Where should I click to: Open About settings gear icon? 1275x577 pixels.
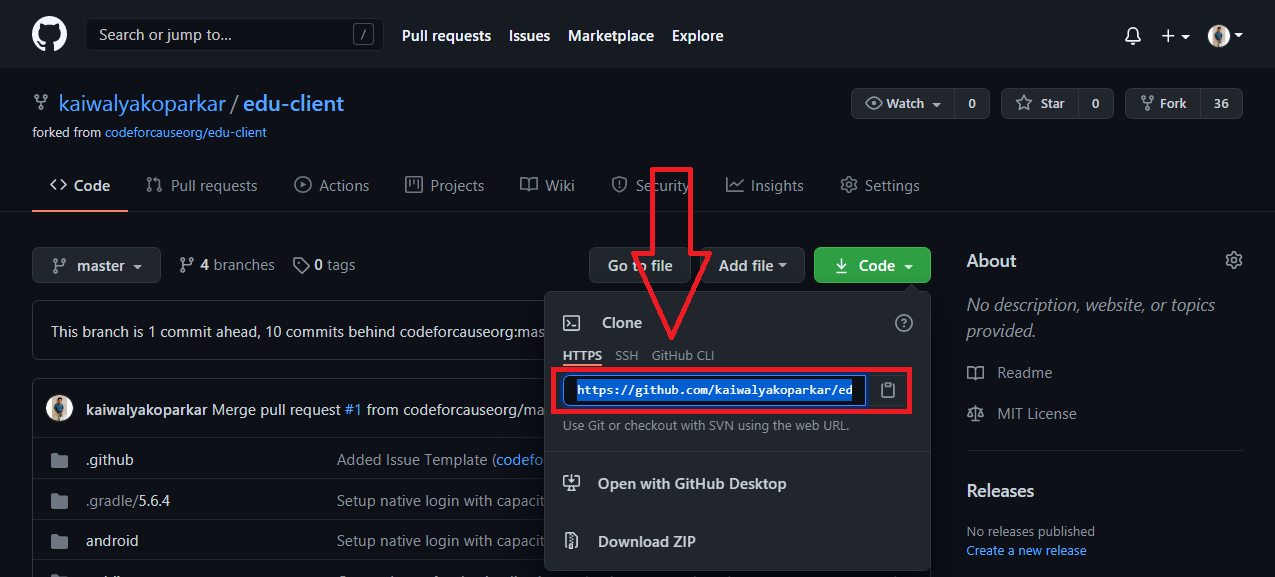click(x=1234, y=260)
